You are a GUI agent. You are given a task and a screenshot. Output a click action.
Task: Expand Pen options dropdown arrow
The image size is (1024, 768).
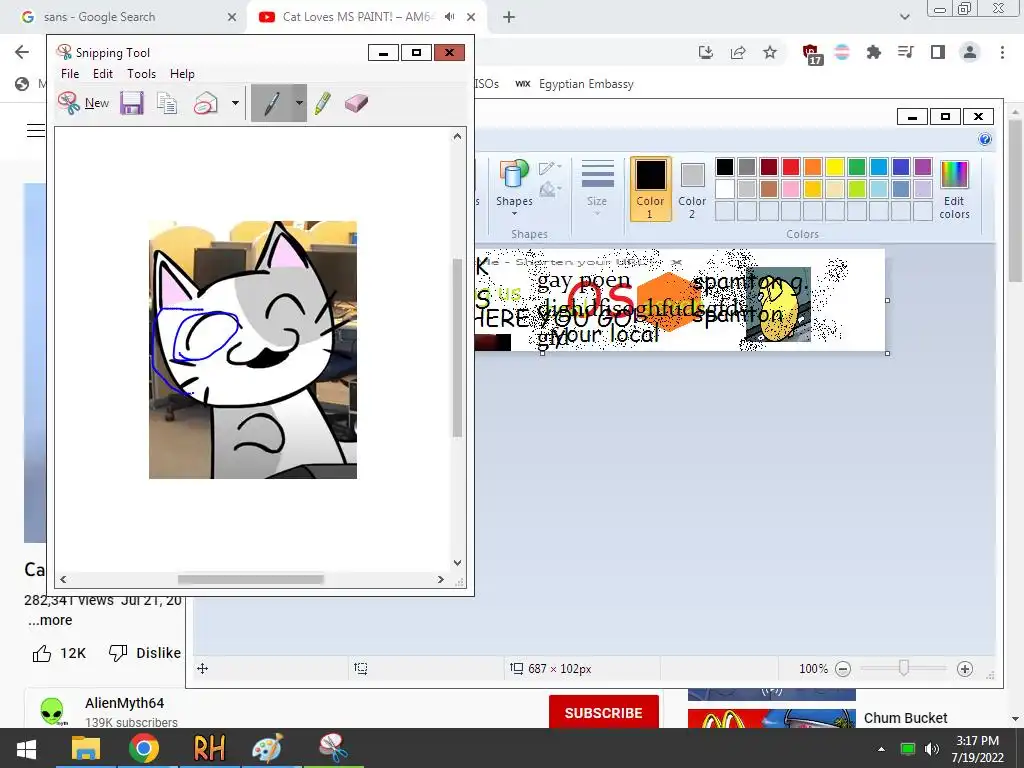(x=299, y=103)
